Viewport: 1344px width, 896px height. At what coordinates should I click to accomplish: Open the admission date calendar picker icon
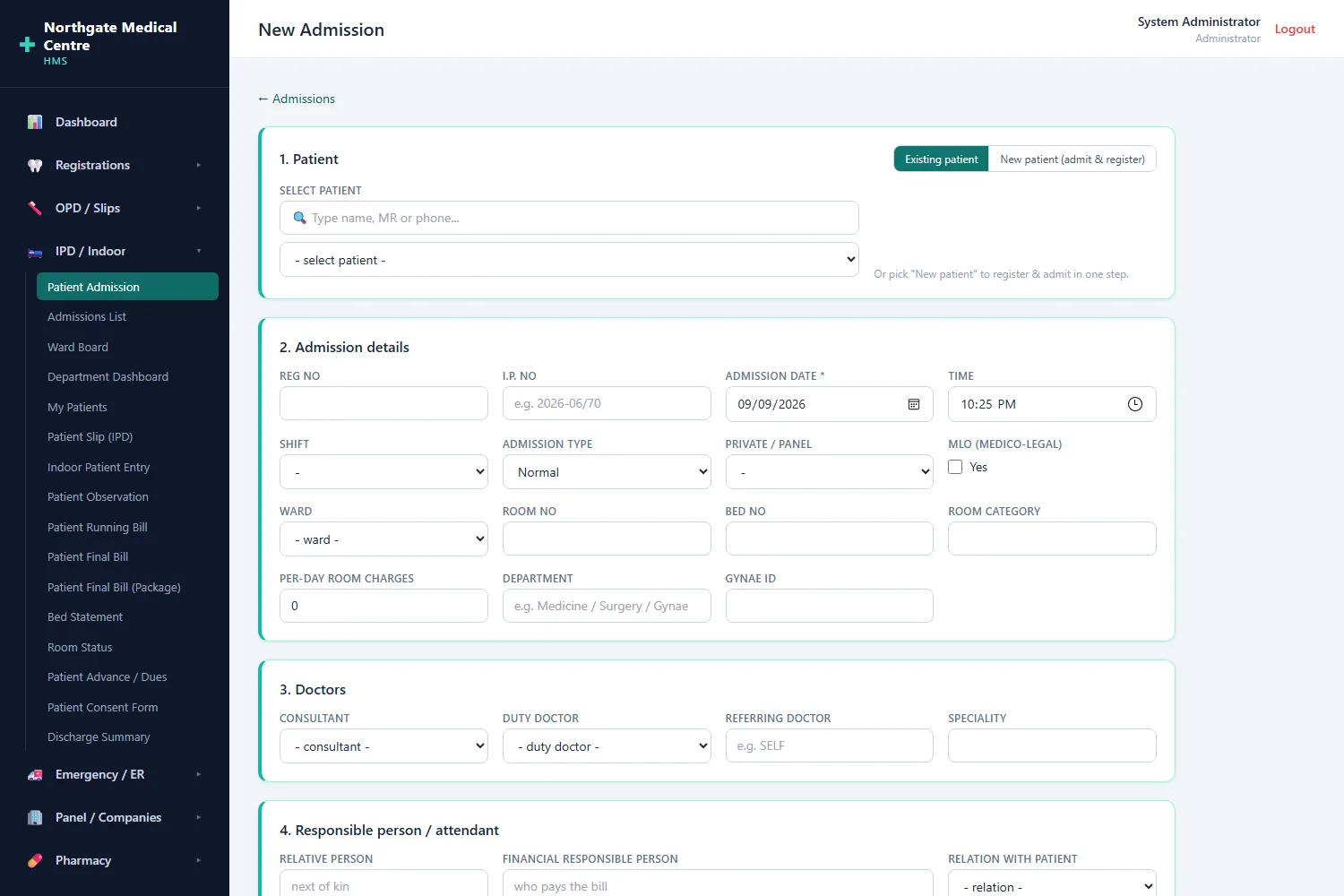(914, 404)
